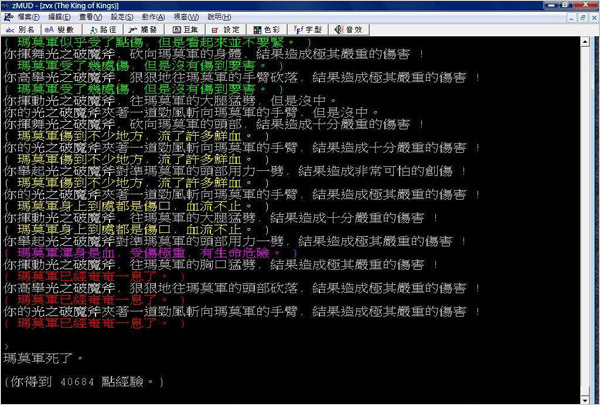Open the 色彩 (colors) toolbar button
600x405 pixels.
click(267, 29)
